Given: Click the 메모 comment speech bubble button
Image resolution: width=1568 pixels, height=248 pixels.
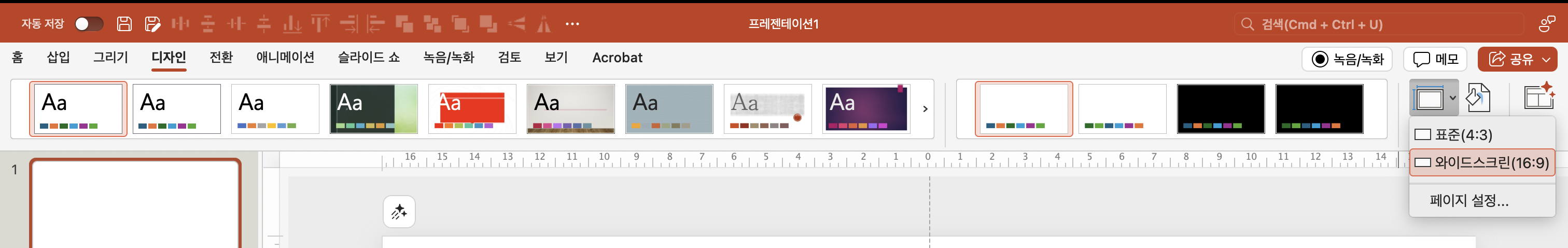Looking at the screenshot, I should point(1435,59).
